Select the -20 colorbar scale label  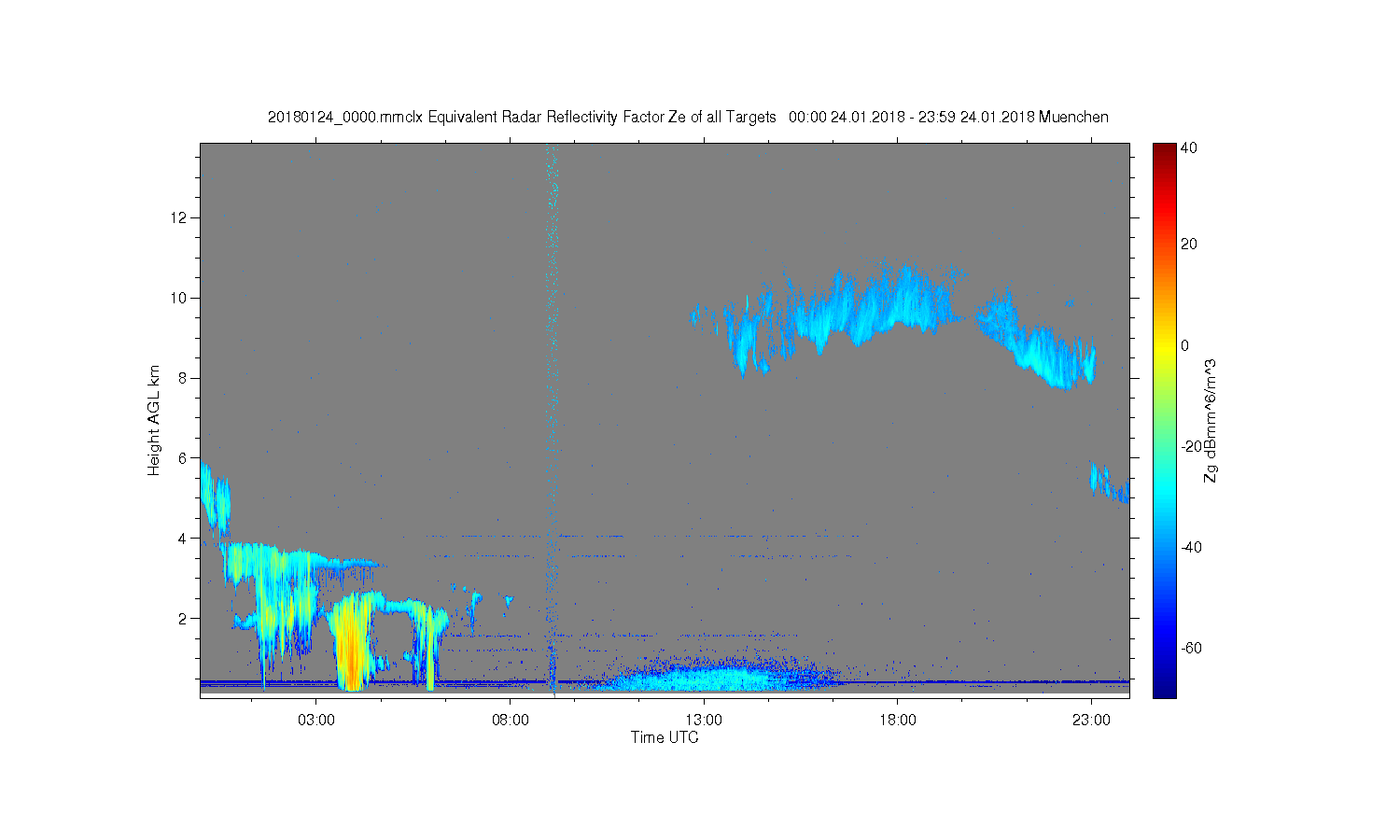coord(1192,446)
